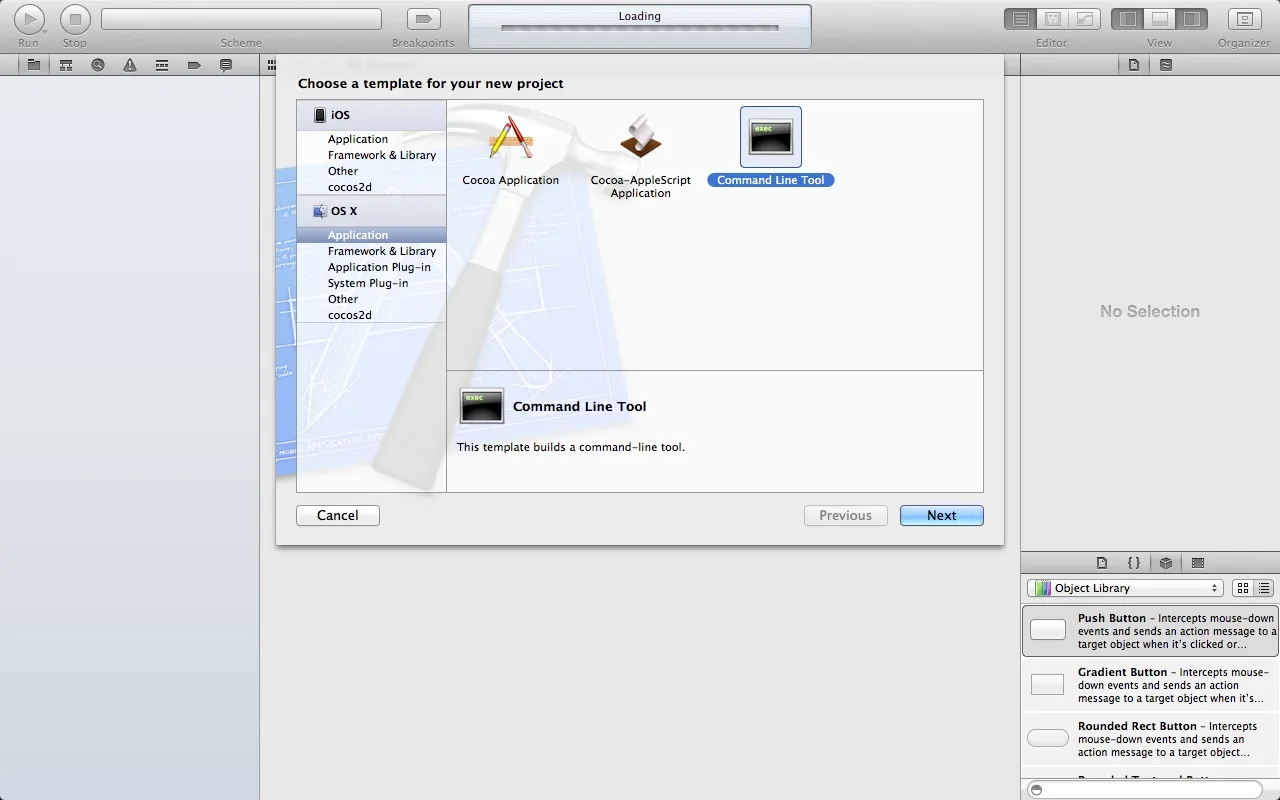Cancel the new project dialog
1280x800 pixels.
click(x=337, y=515)
